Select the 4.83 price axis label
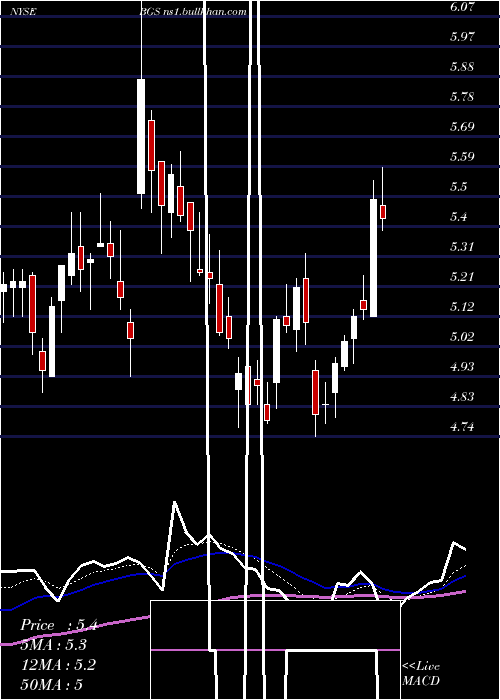 (462, 396)
